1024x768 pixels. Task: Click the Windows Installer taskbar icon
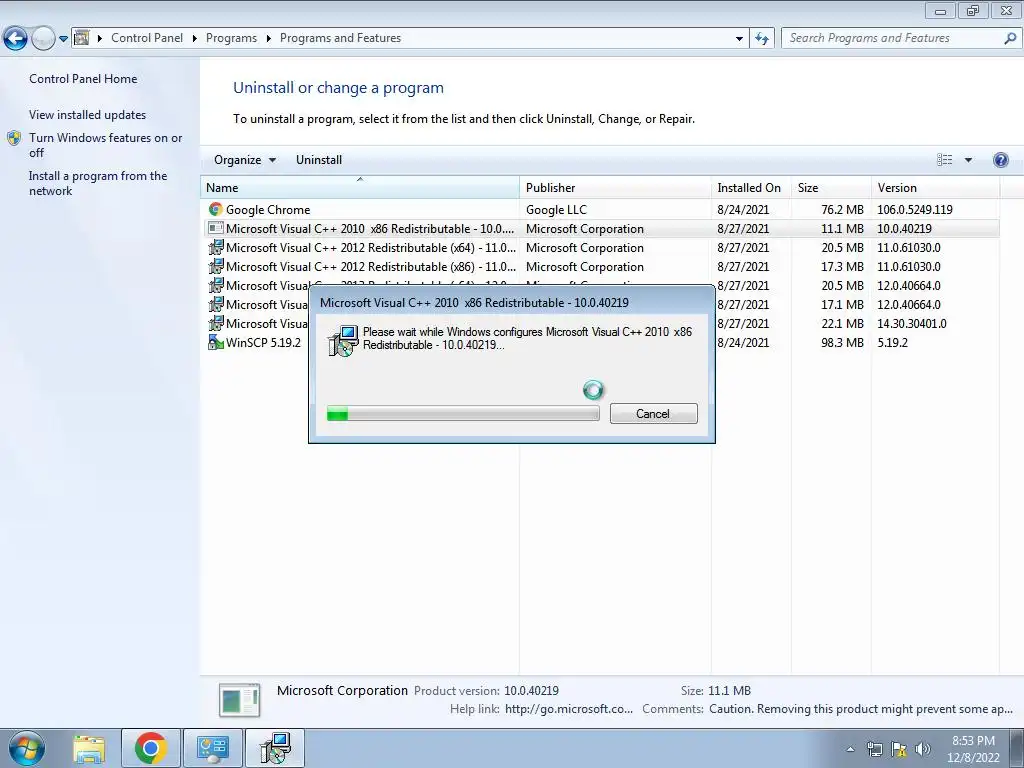pos(274,748)
